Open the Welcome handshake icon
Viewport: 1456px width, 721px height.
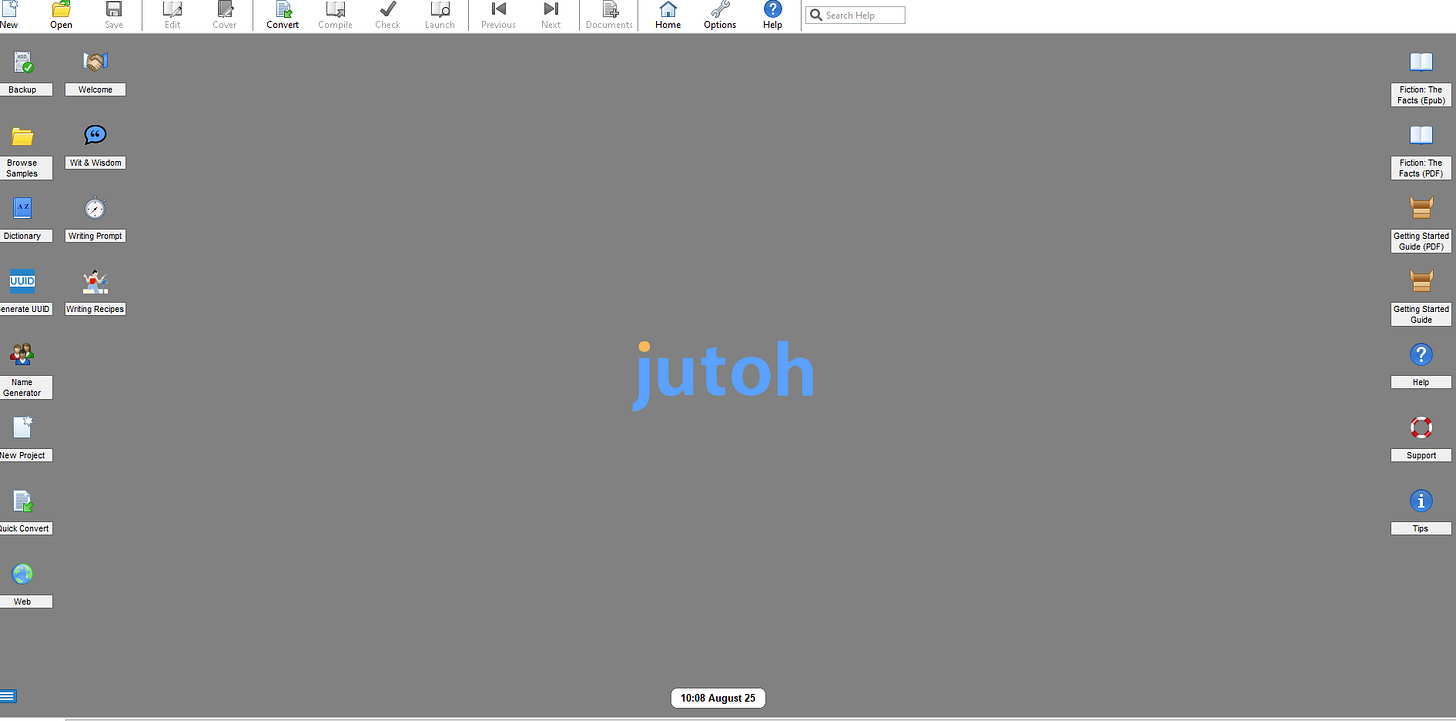[95, 63]
